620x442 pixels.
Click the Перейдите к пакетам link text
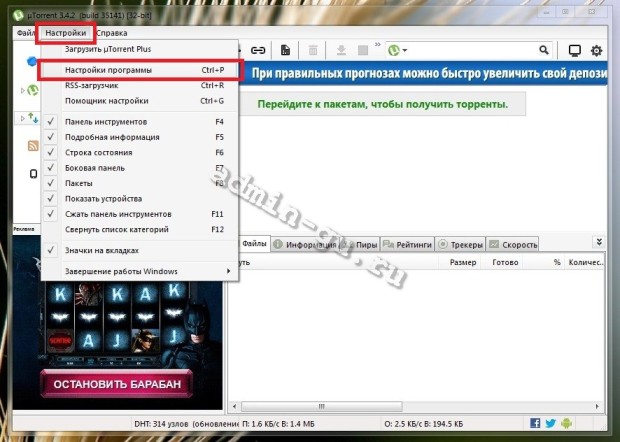[382, 104]
